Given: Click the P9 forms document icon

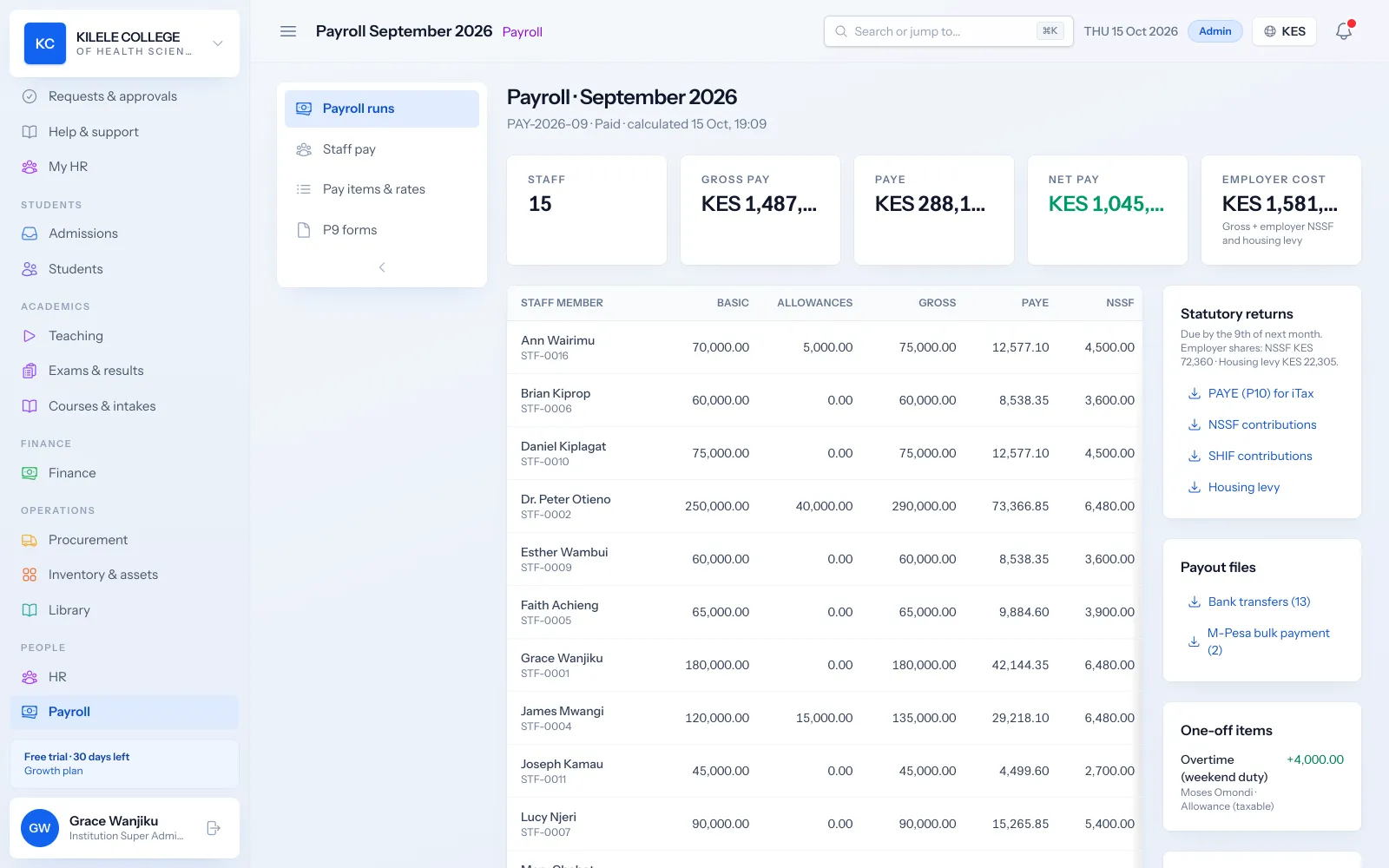Looking at the screenshot, I should [x=304, y=230].
